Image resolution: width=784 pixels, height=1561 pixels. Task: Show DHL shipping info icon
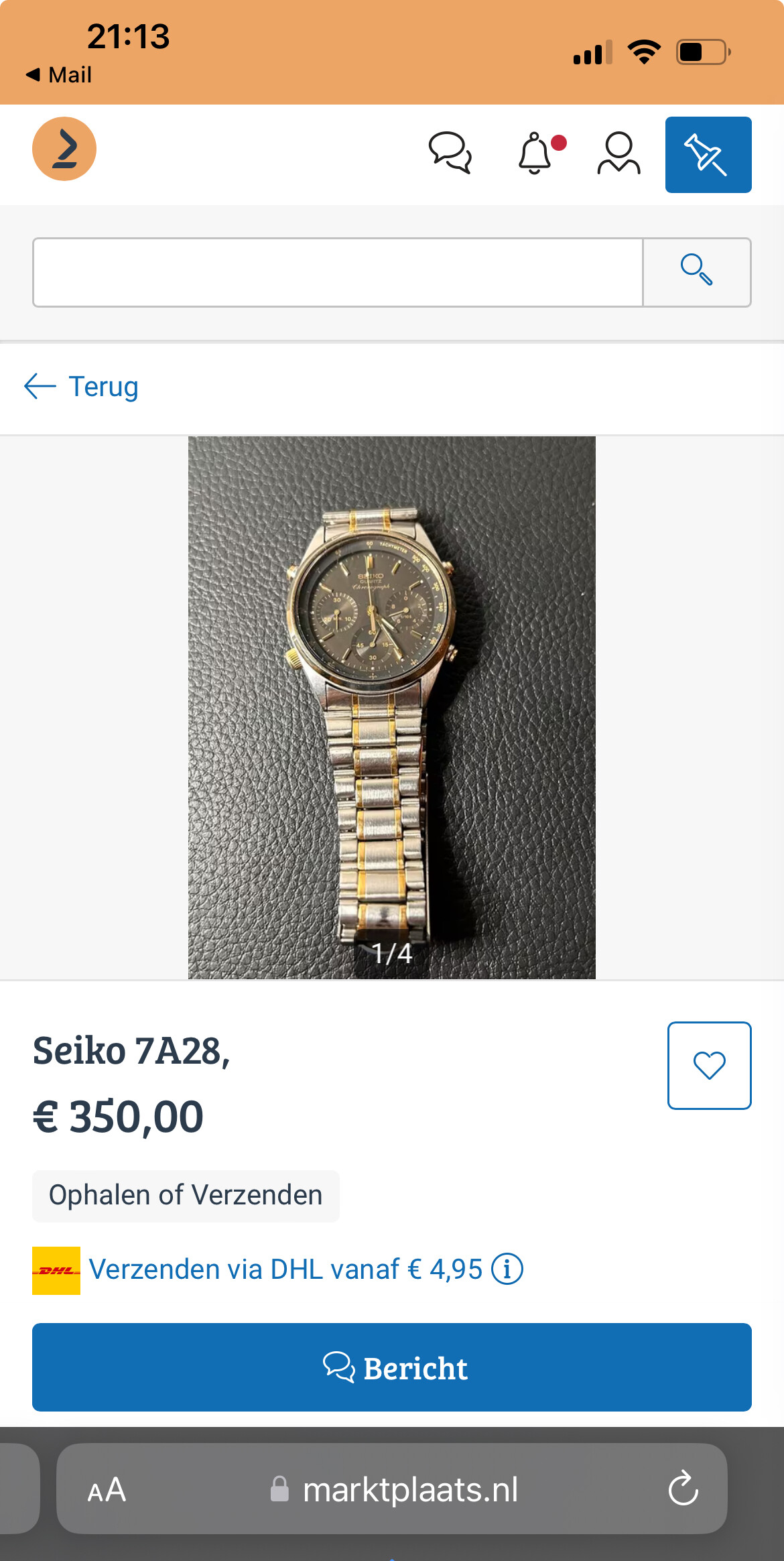click(x=507, y=1269)
